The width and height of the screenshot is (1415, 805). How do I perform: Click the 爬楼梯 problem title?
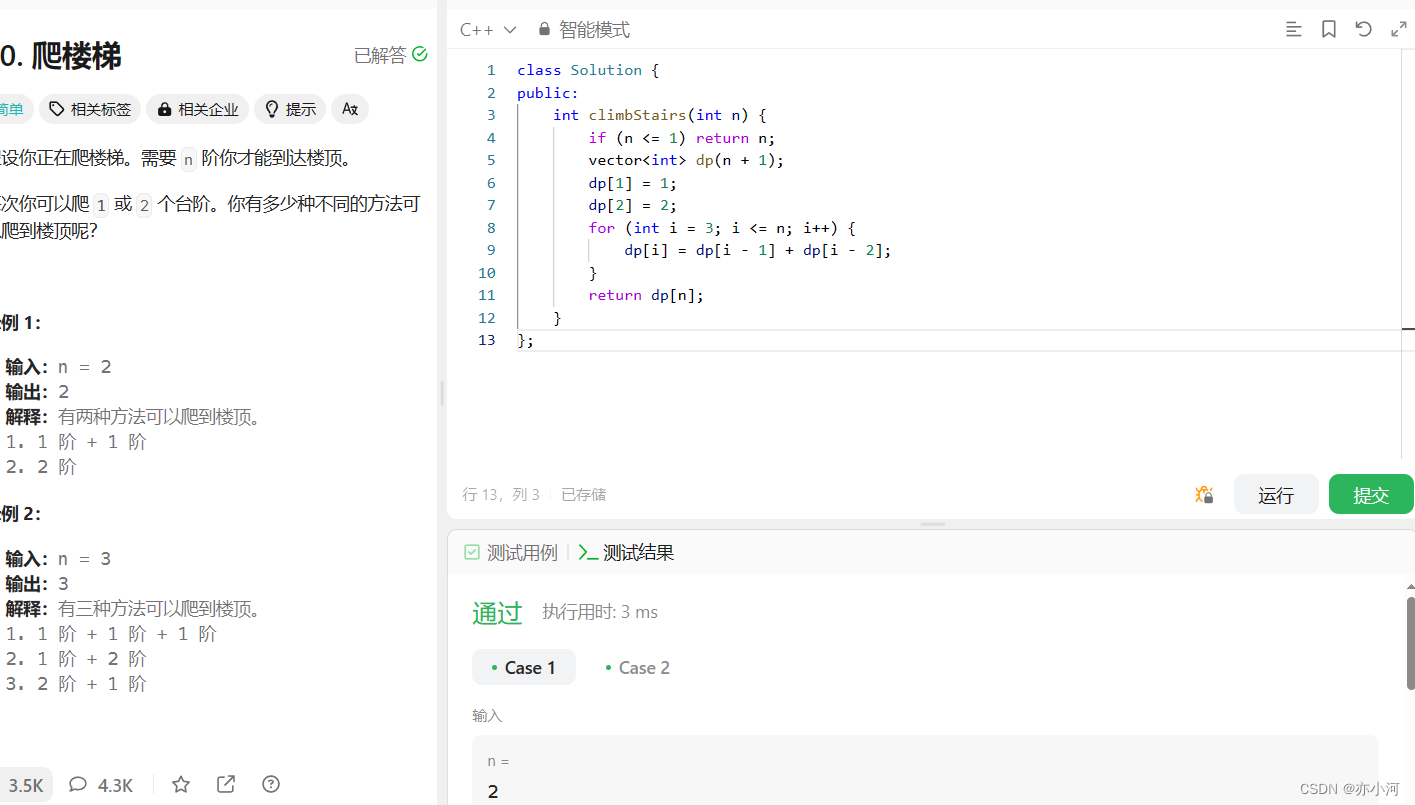(x=77, y=55)
